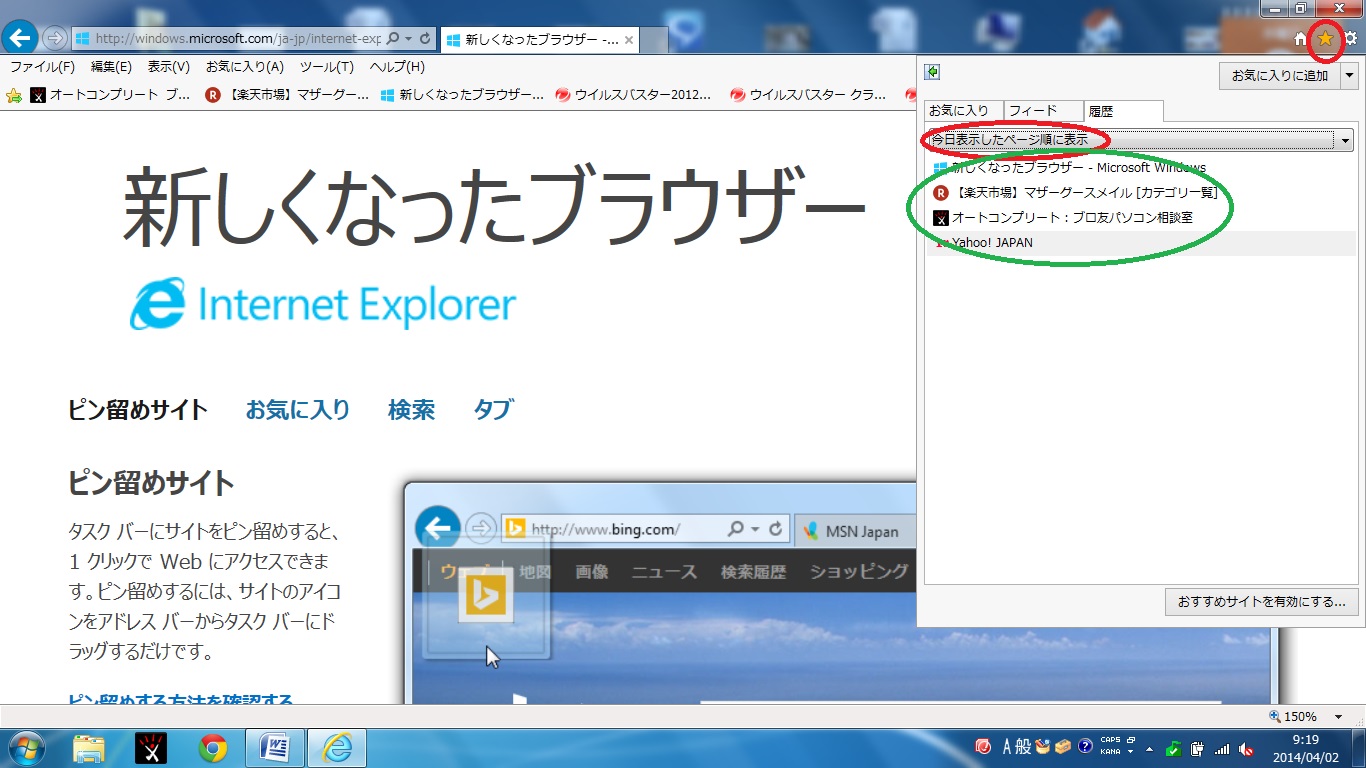
Task: Open Favorites center via star icon
Action: click(x=1325, y=39)
